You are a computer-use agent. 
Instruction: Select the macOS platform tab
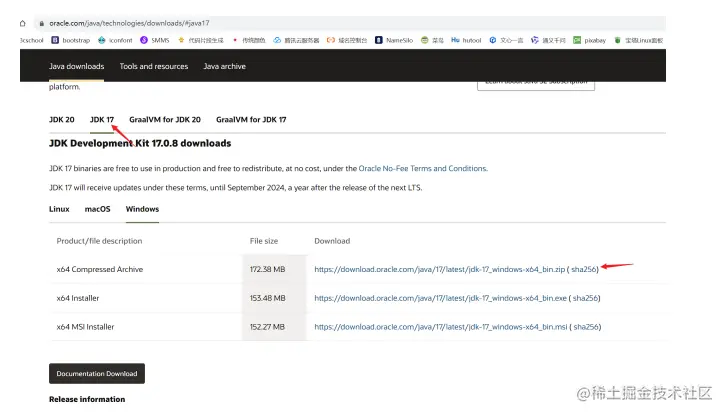[x=97, y=209]
